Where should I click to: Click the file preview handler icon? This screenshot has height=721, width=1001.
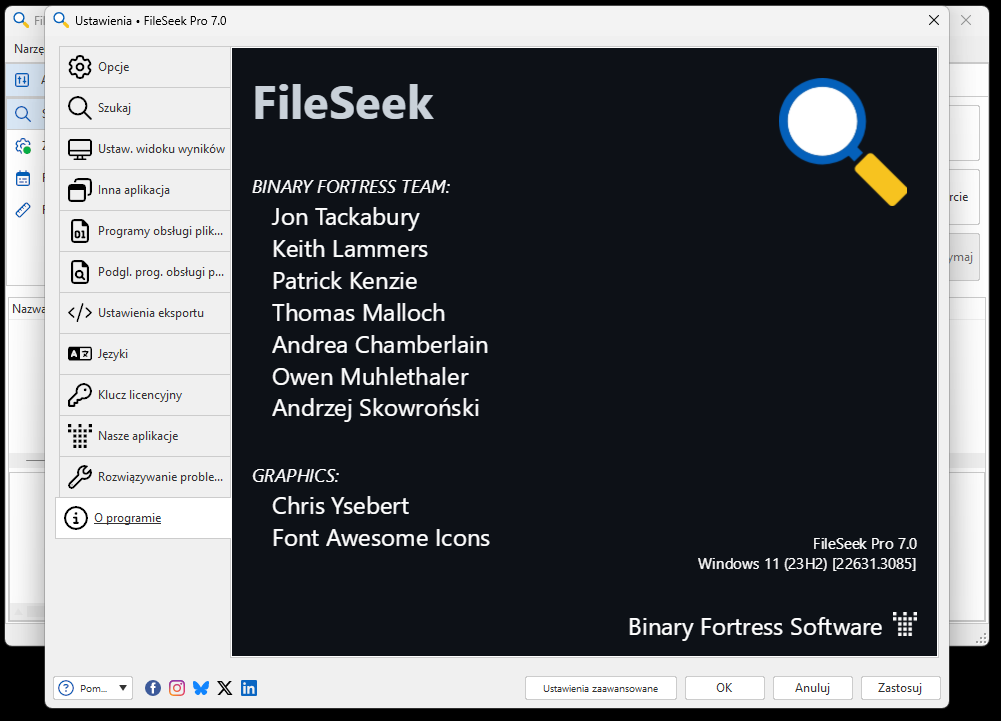point(80,271)
